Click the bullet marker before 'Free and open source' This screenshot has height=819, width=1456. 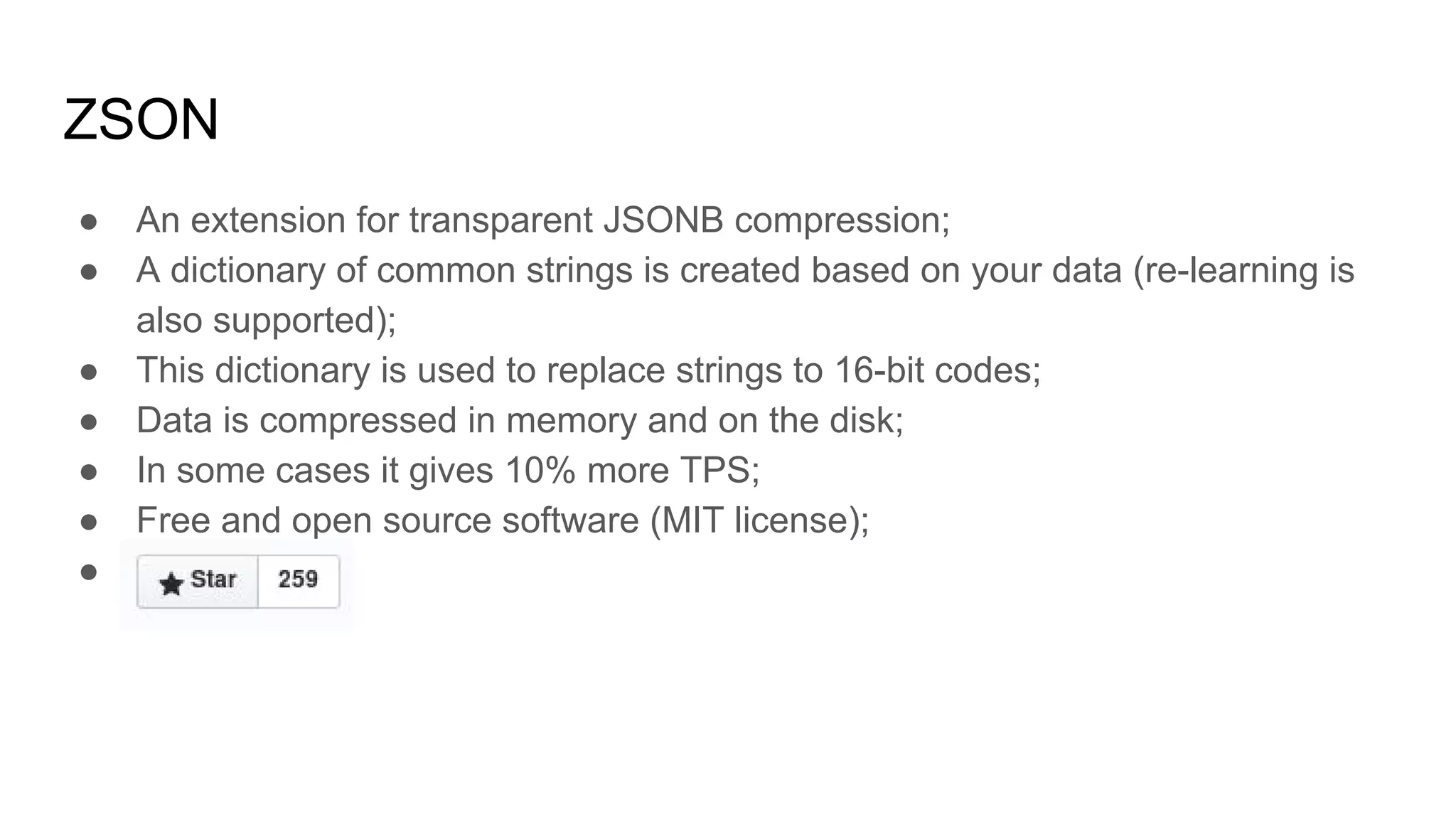[x=89, y=523]
